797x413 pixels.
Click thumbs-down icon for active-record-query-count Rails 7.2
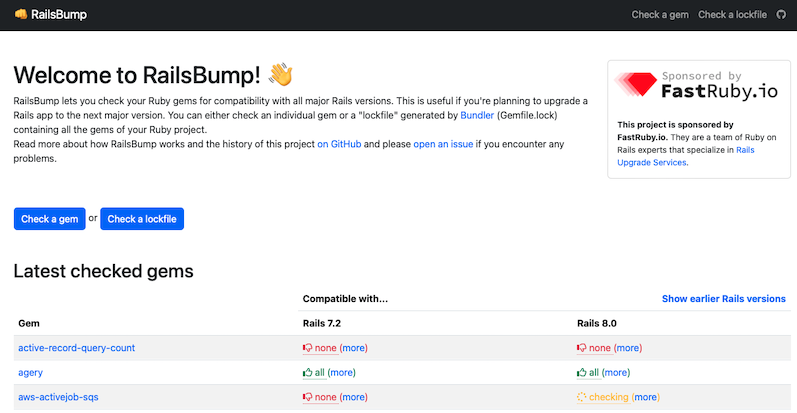(x=308, y=348)
